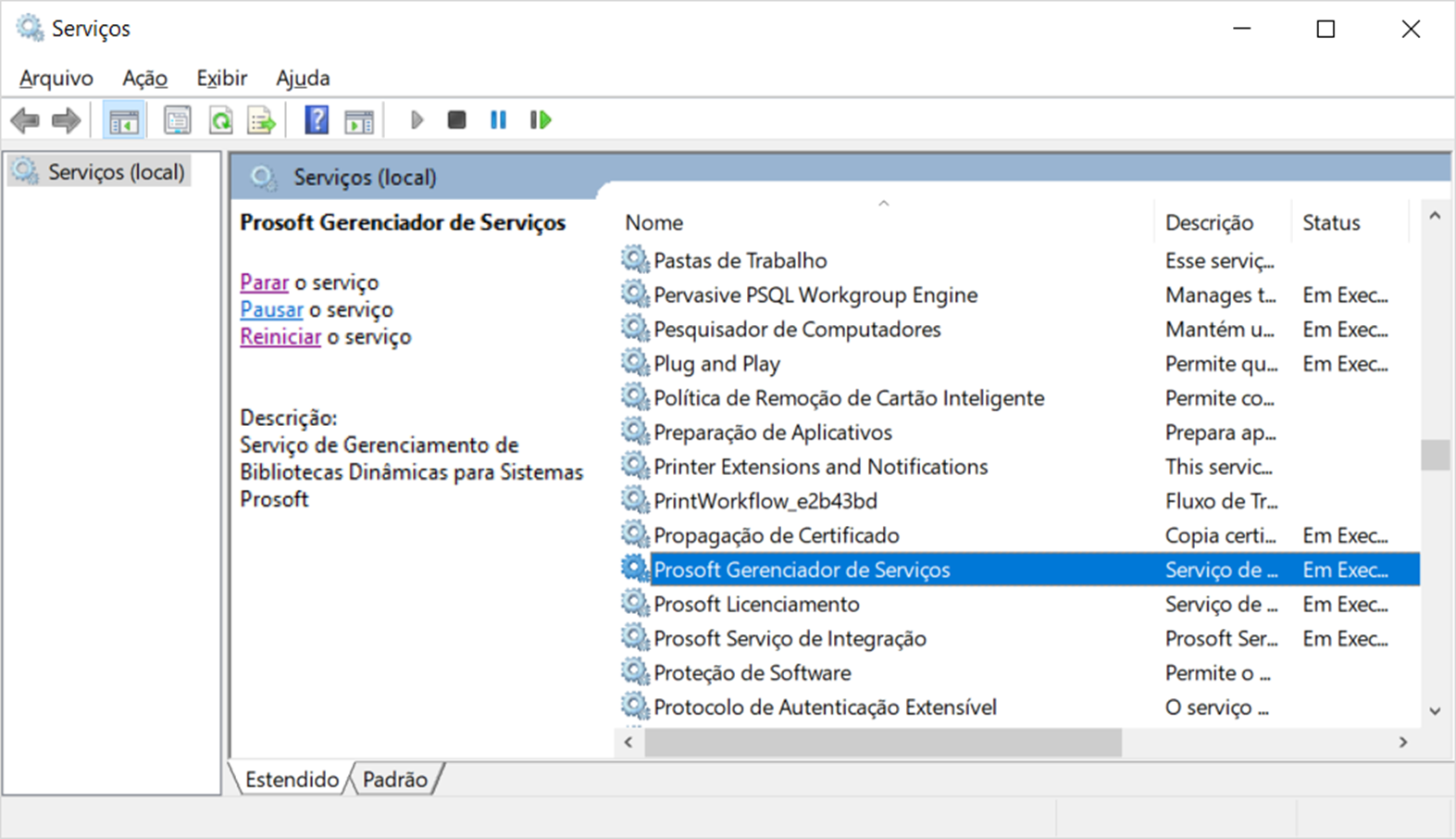Click the Stop Service square icon
The width and height of the screenshot is (1456, 839).
pyautogui.click(x=456, y=120)
